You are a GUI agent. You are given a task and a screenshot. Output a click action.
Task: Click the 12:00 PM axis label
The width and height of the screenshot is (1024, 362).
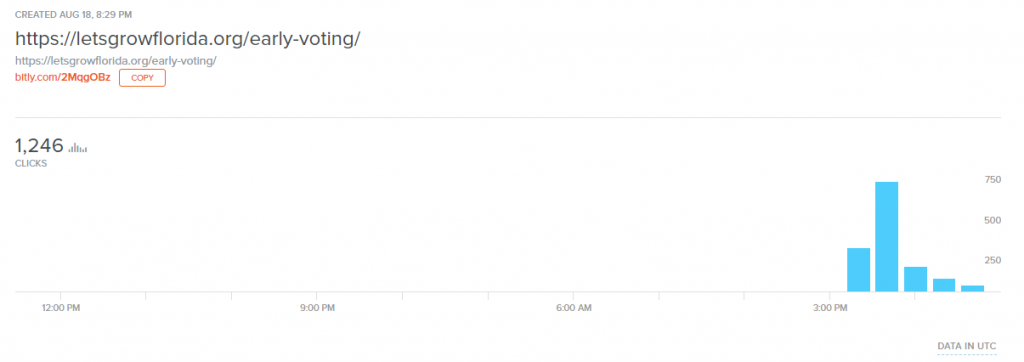[x=60, y=308]
